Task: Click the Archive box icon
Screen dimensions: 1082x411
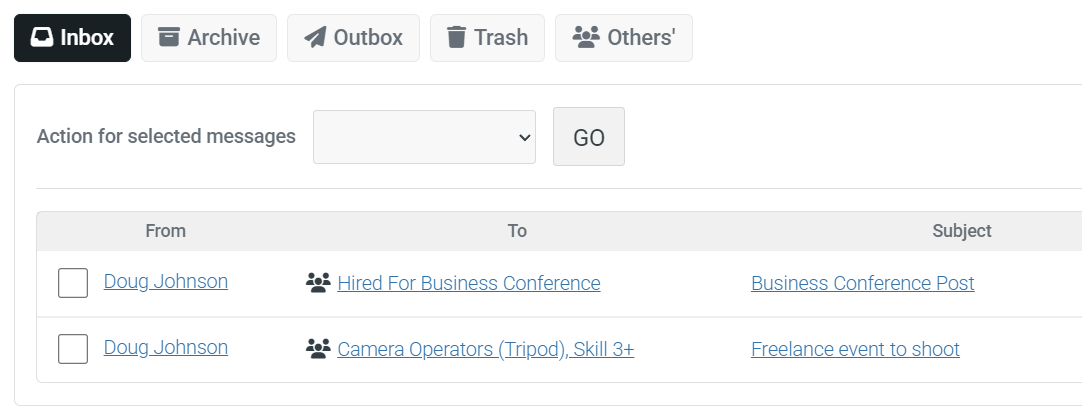Action: click(x=168, y=37)
